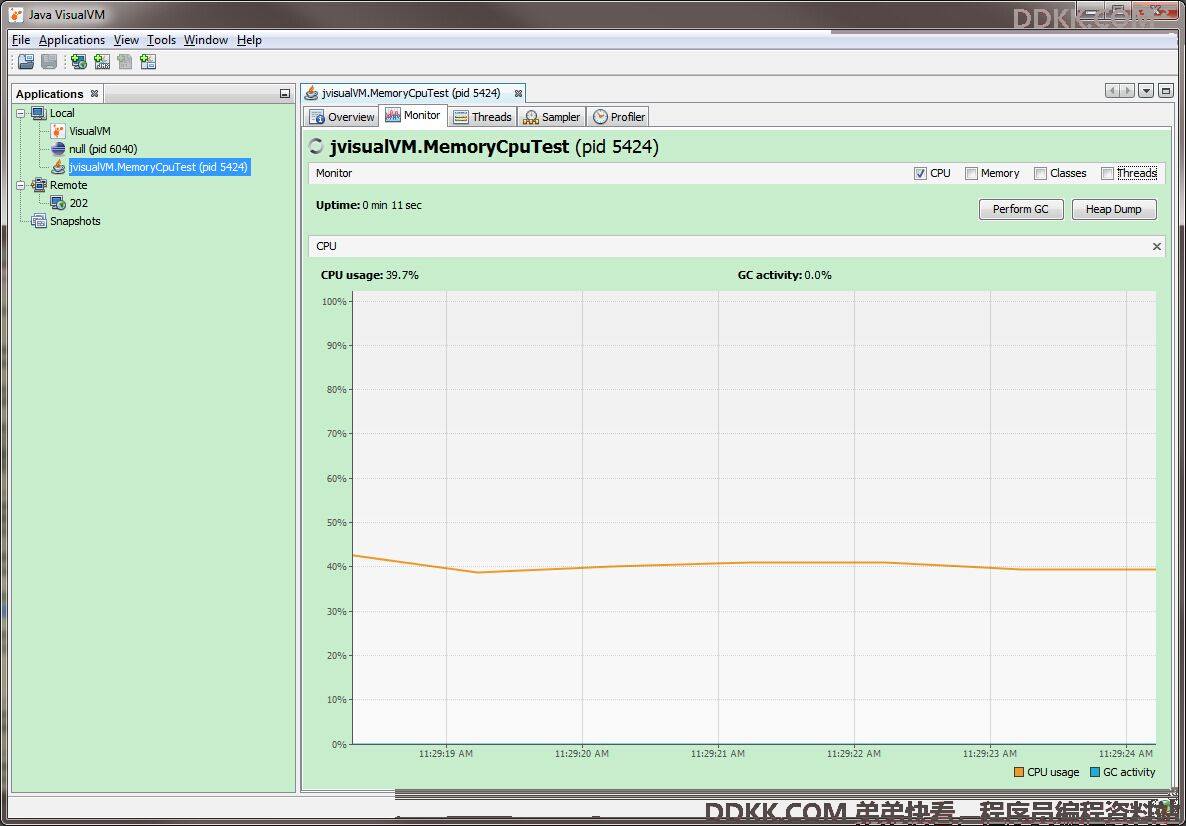
Task: Uncheck the CPU checkbox
Action: coord(921,173)
